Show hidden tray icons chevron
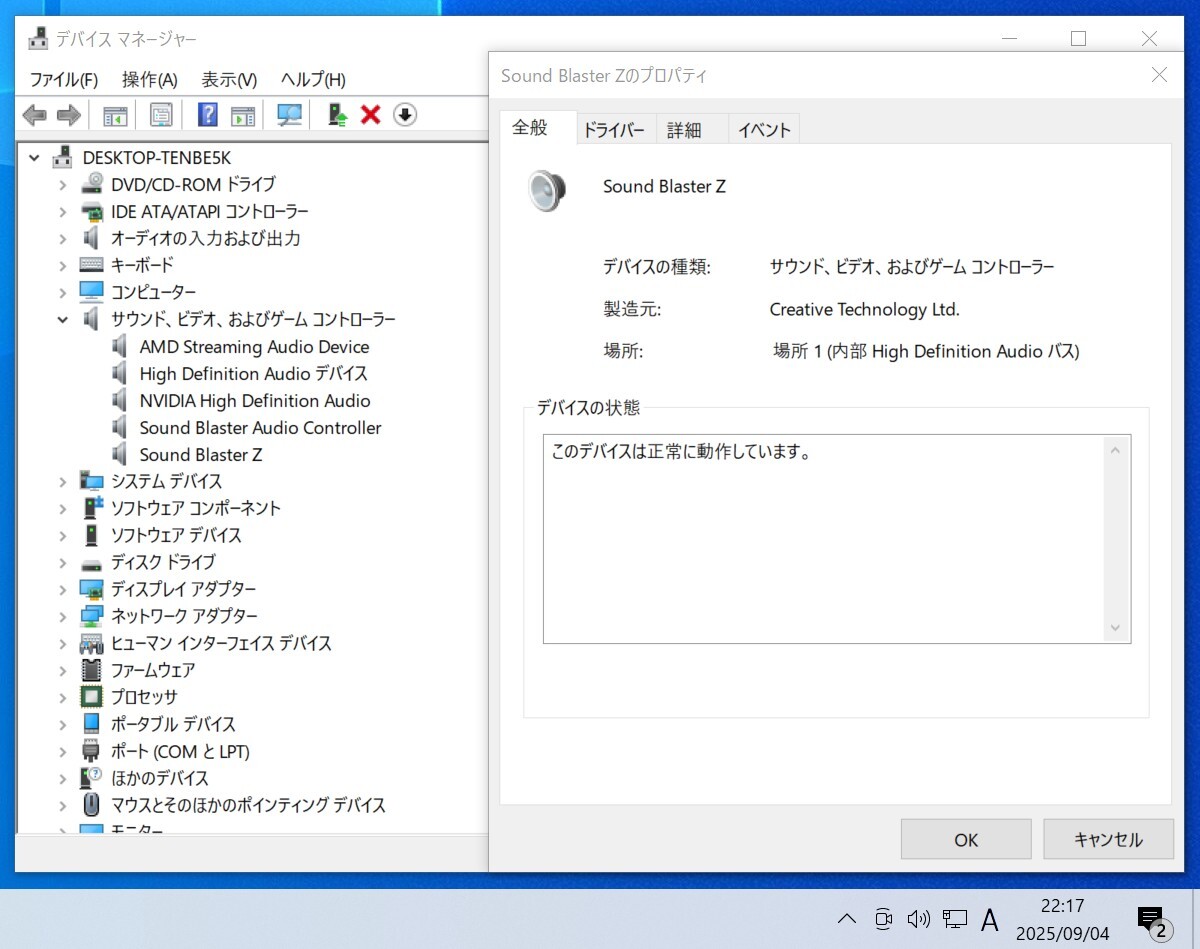 846,919
